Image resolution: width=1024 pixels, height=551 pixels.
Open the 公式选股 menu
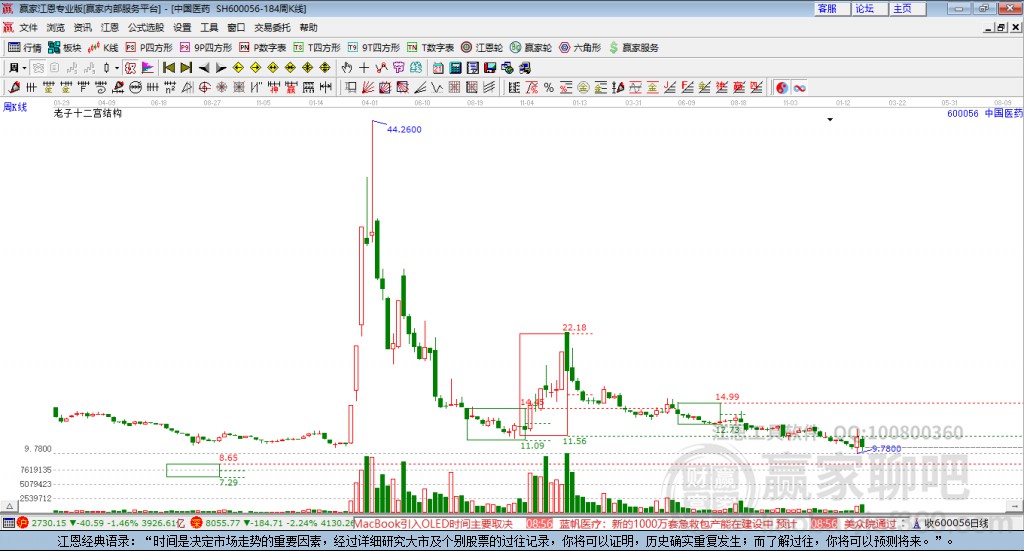tap(146, 27)
